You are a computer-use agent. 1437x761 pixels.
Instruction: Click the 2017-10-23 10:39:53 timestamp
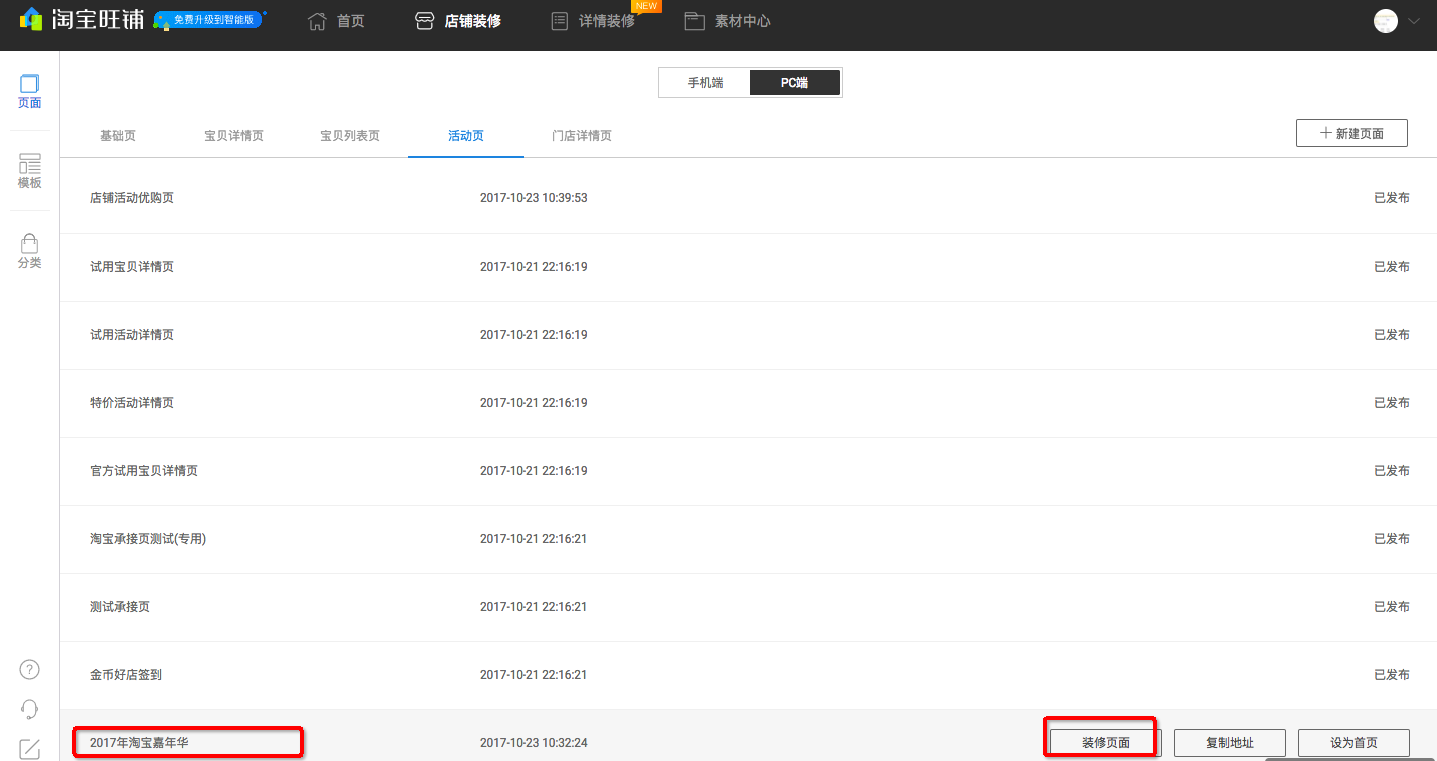point(534,198)
